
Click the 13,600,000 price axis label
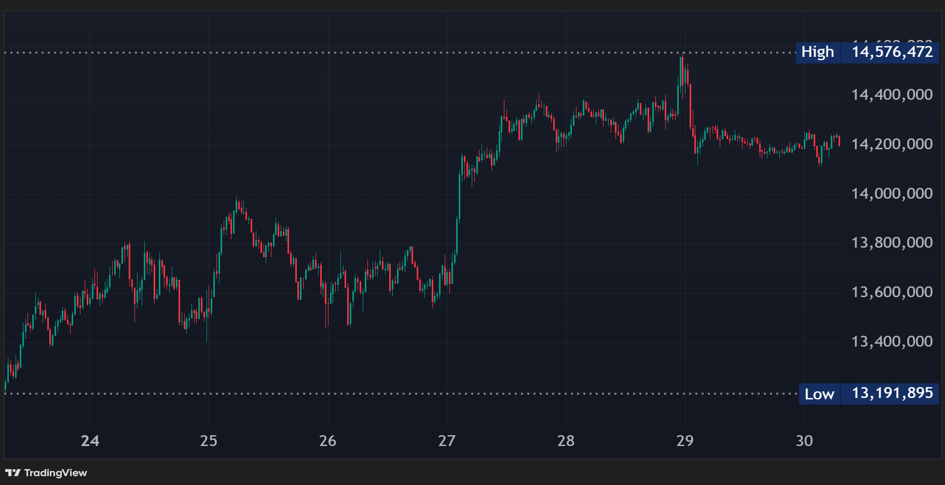point(891,293)
